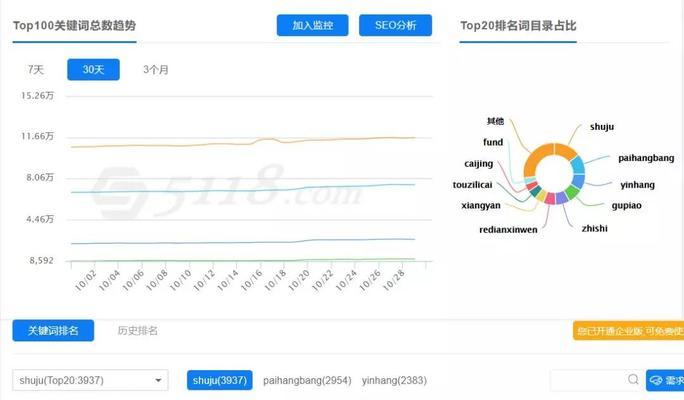This screenshot has height=400, width=684.
Task: Click the zhishi chart label
Action: [x=594, y=228]
